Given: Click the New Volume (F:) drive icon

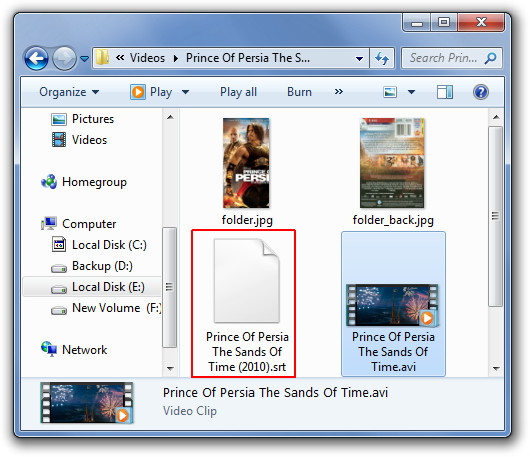Looking at the screenshot, I should 59,310.
